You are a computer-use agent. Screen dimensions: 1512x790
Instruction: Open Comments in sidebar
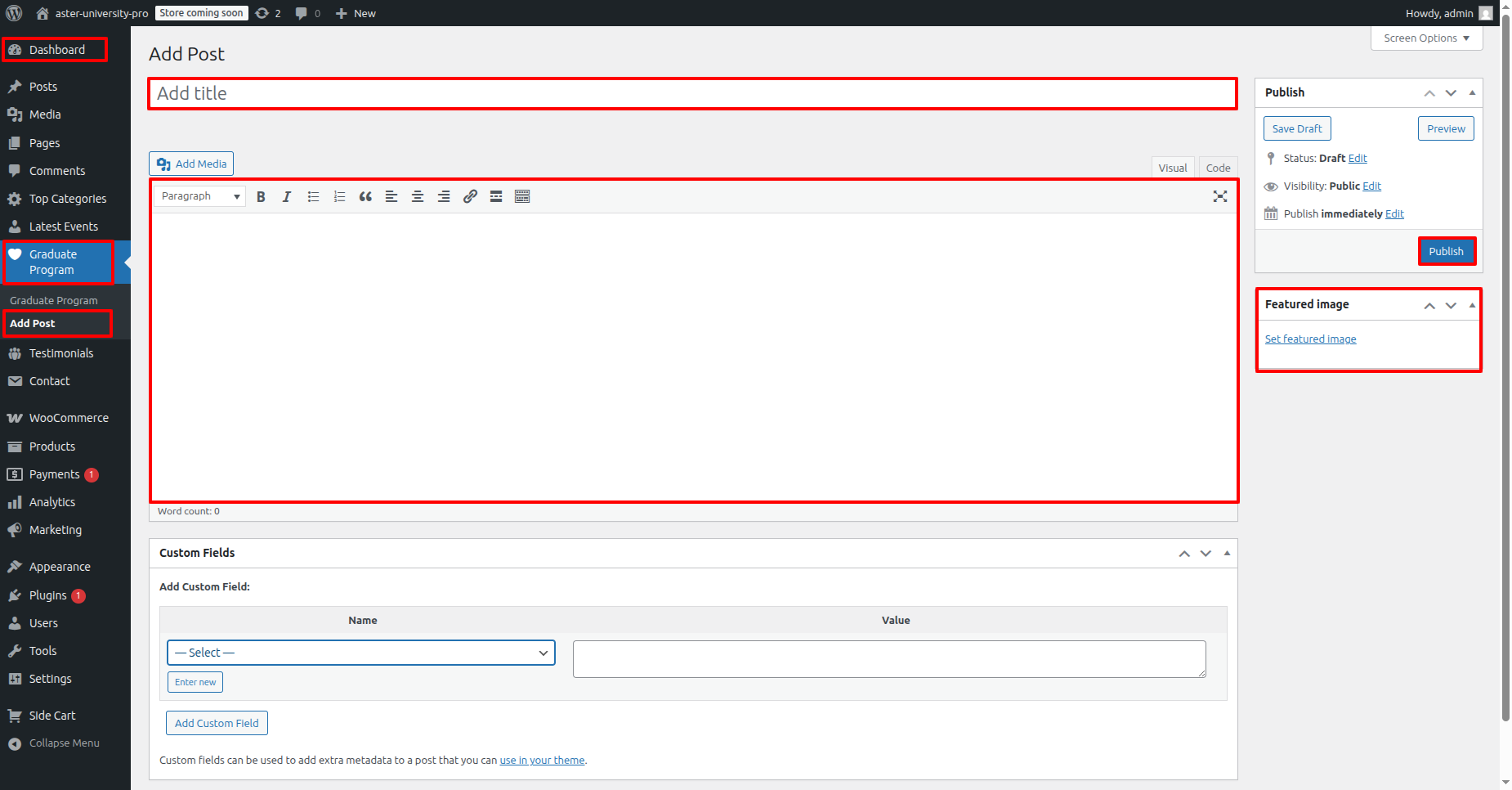coord(57,171)
